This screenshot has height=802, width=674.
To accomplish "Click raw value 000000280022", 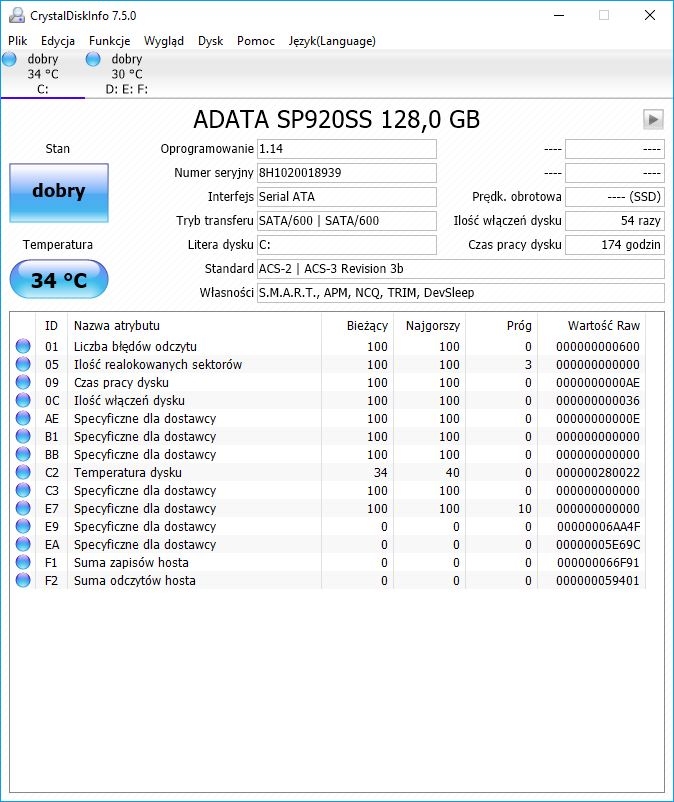I will [598, 472].
